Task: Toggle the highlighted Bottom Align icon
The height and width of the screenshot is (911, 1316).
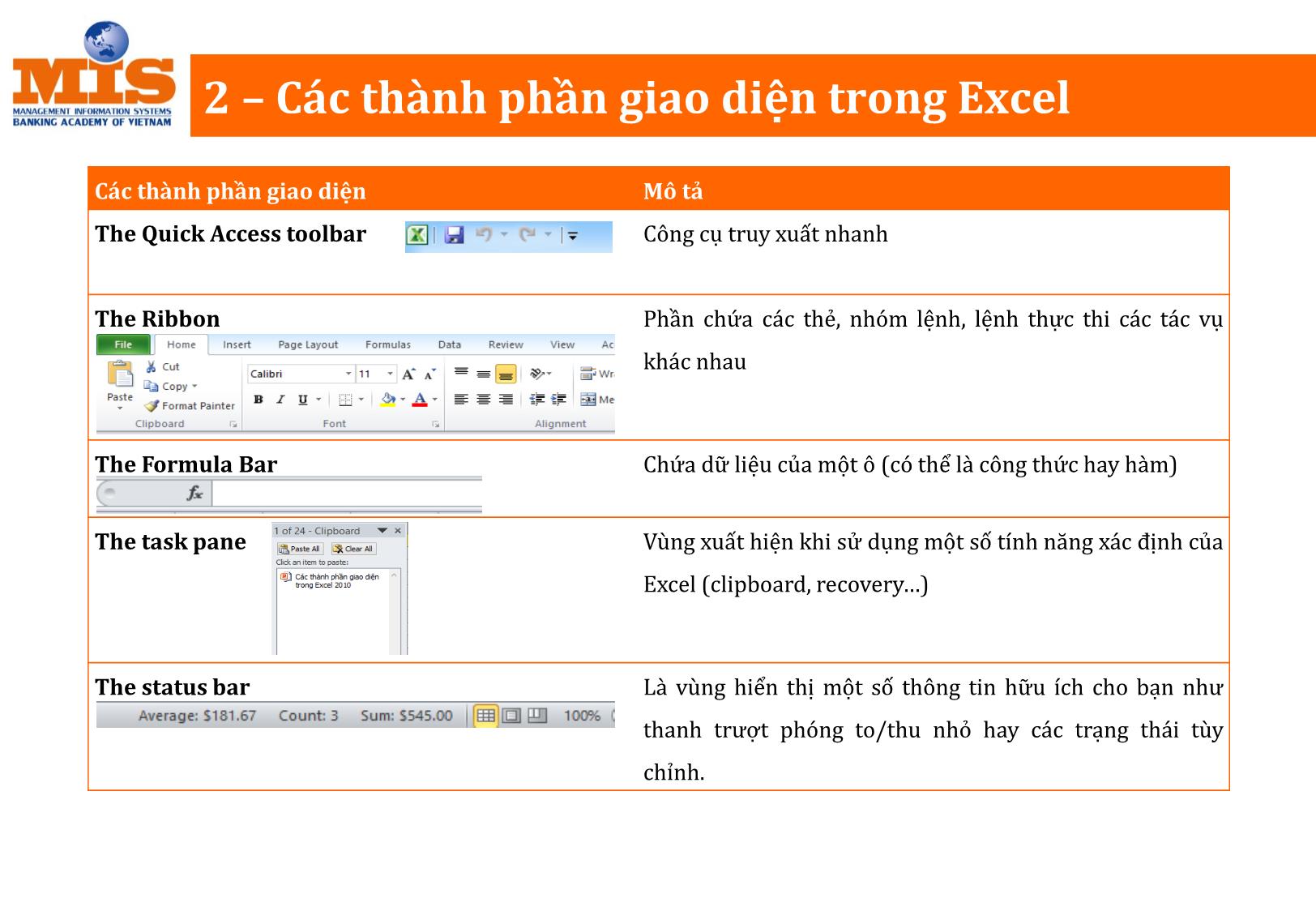Action: [x=506, y=374]
